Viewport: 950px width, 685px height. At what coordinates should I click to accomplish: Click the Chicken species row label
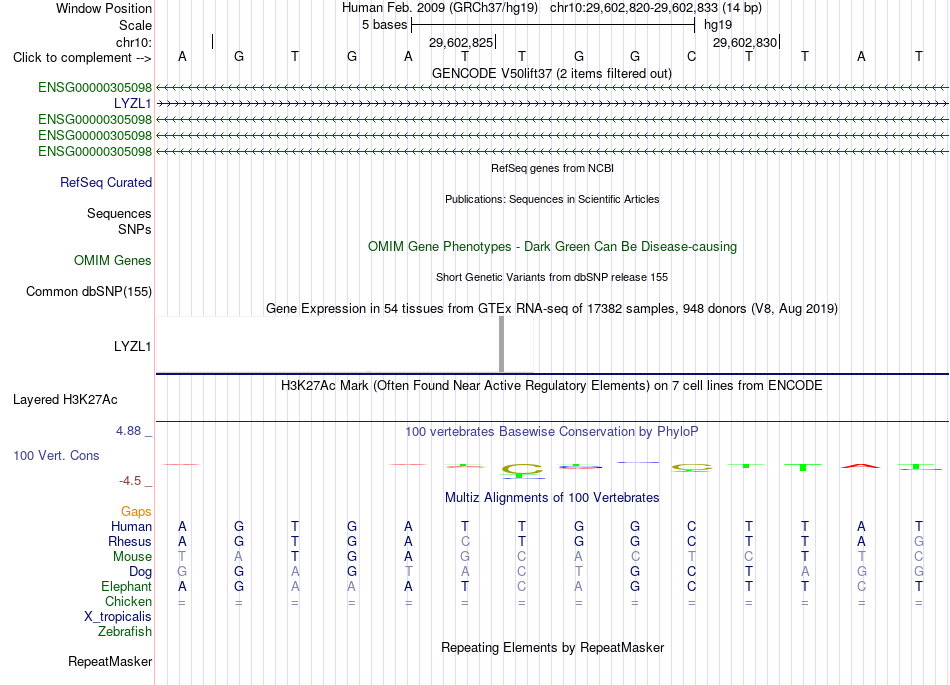click(128, 601)
